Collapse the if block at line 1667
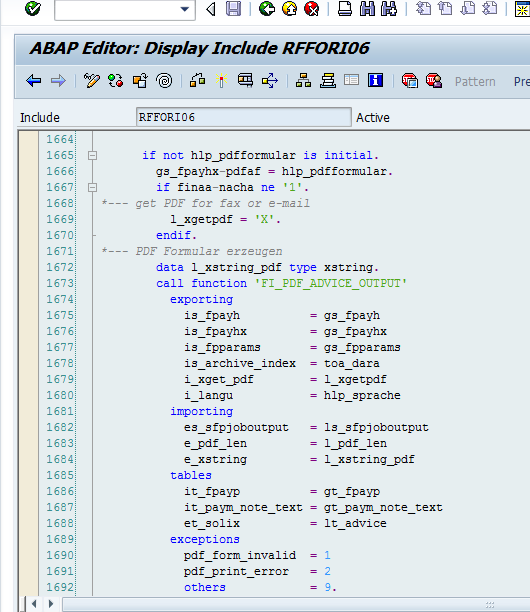The width and height of the screenshot is (530, 612). [x=92, y=187]
